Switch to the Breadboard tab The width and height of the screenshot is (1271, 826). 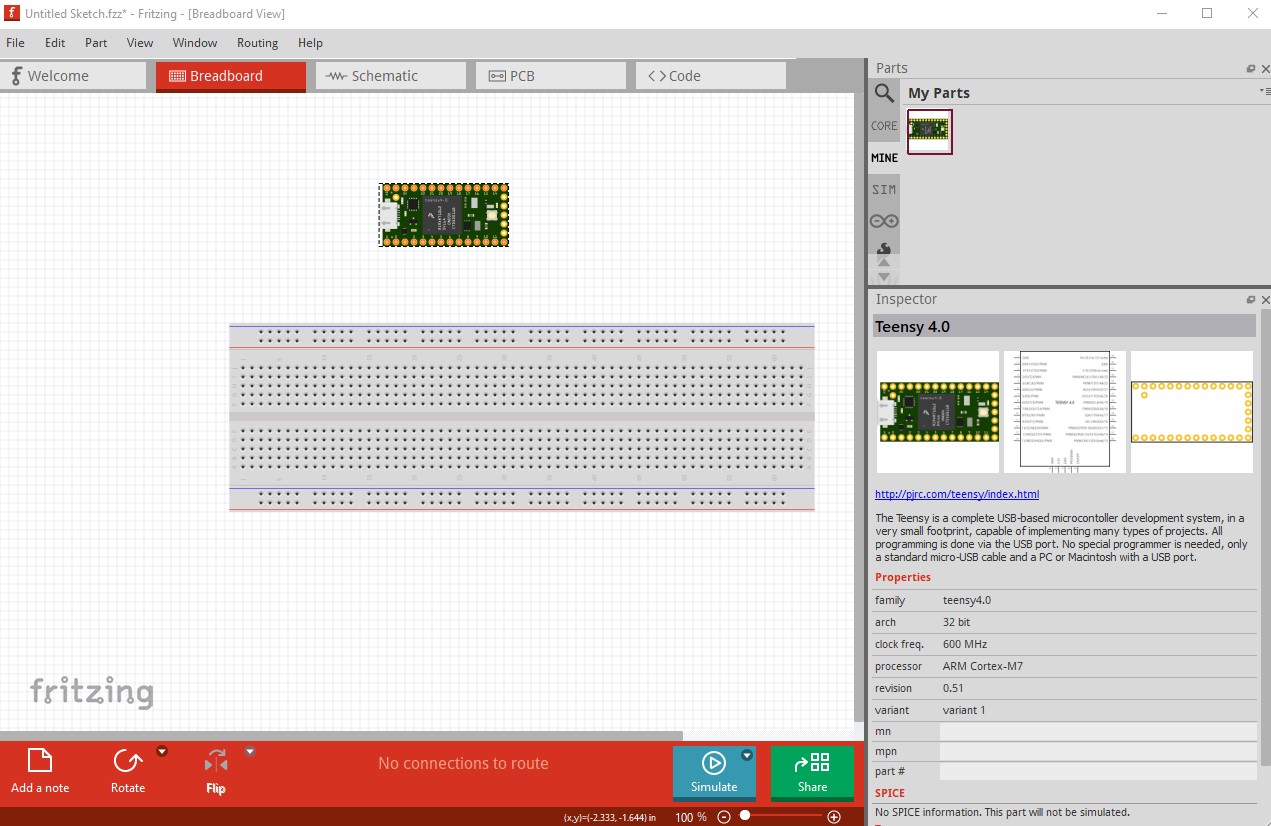[231, 76]
